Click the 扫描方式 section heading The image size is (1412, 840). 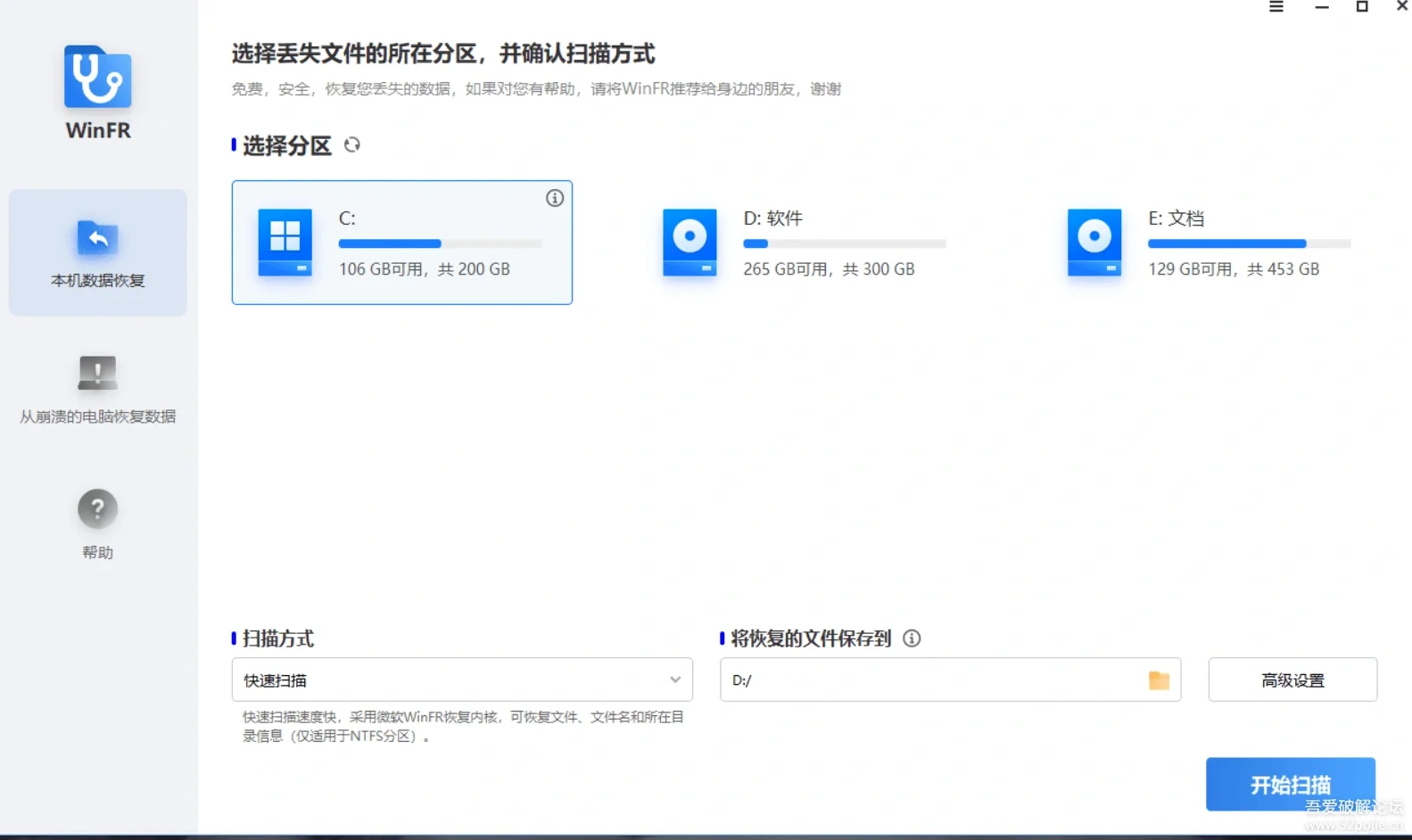[277, 638]
